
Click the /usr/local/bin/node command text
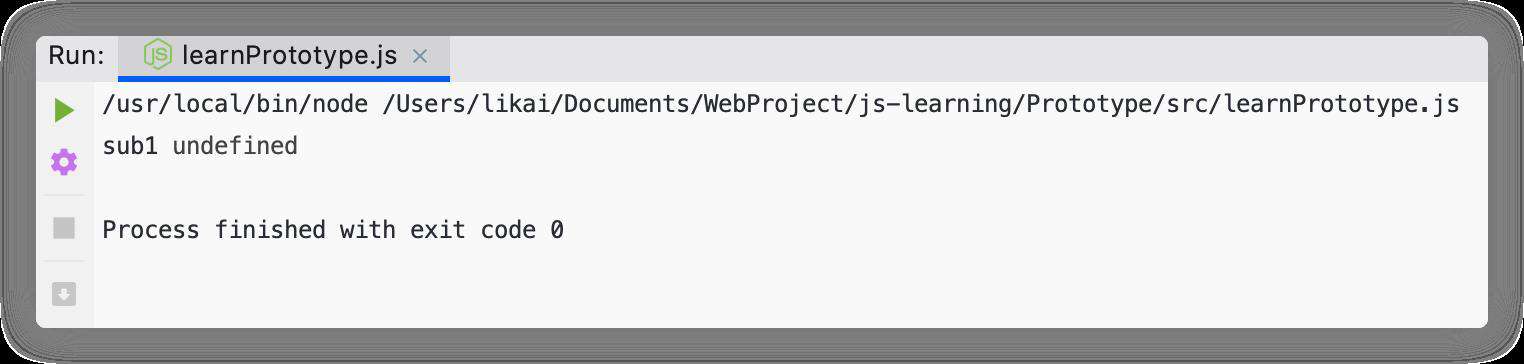(236, 104)
